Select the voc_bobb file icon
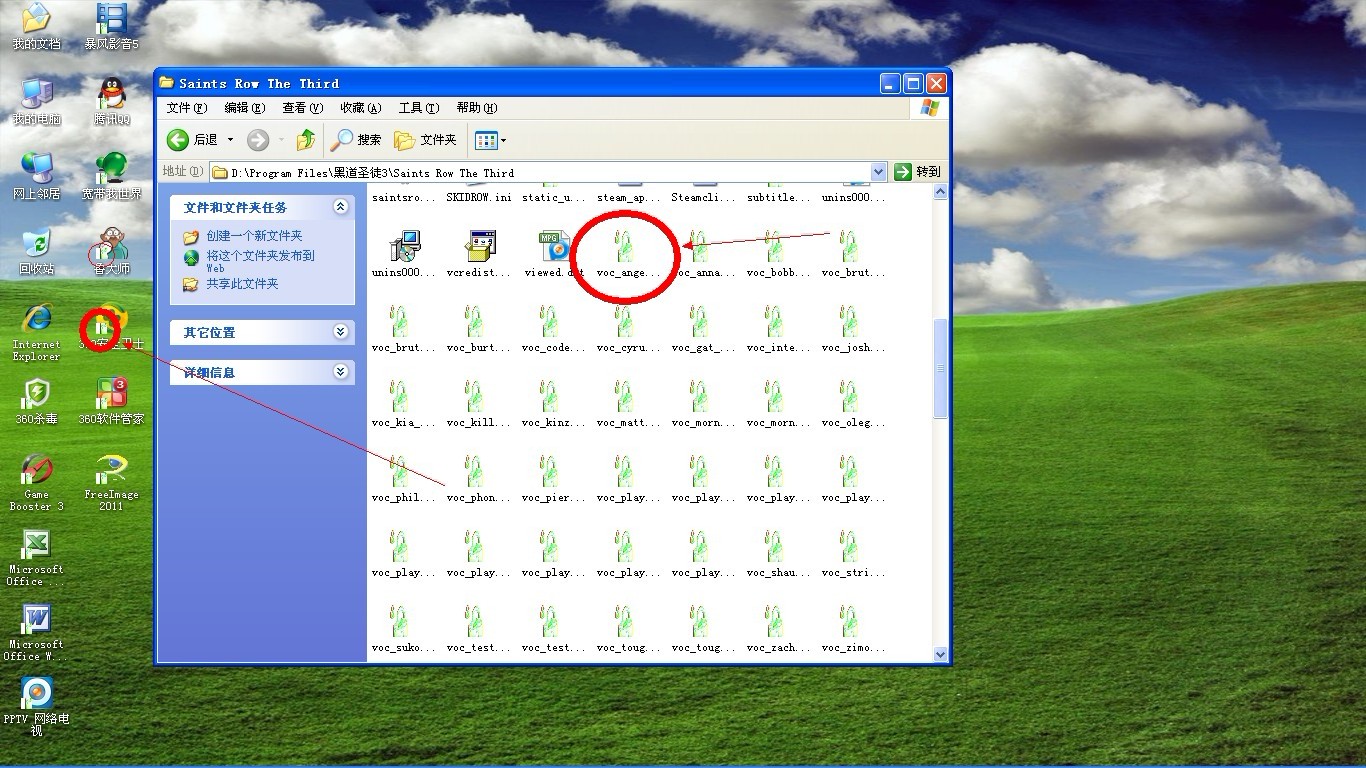This screenshot has height=768, width=1366. pos(774,245)
